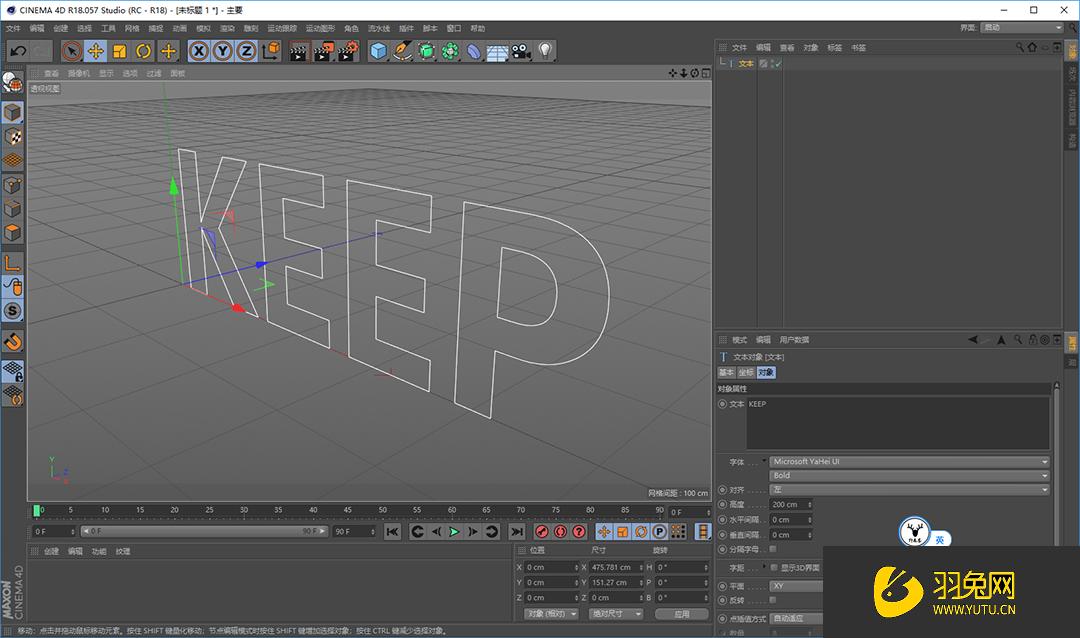
Task: Select the 文本 object in the object manager
Action: [x=747, y=63]
